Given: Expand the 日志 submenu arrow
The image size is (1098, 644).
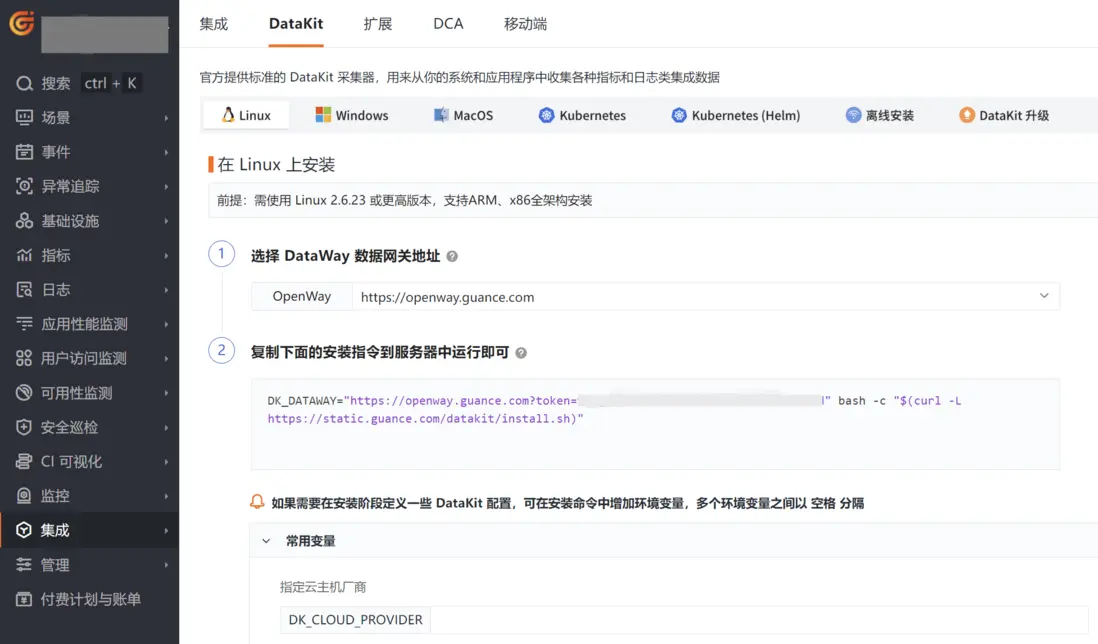Looking at the screenshot, I should pos(166,290).
